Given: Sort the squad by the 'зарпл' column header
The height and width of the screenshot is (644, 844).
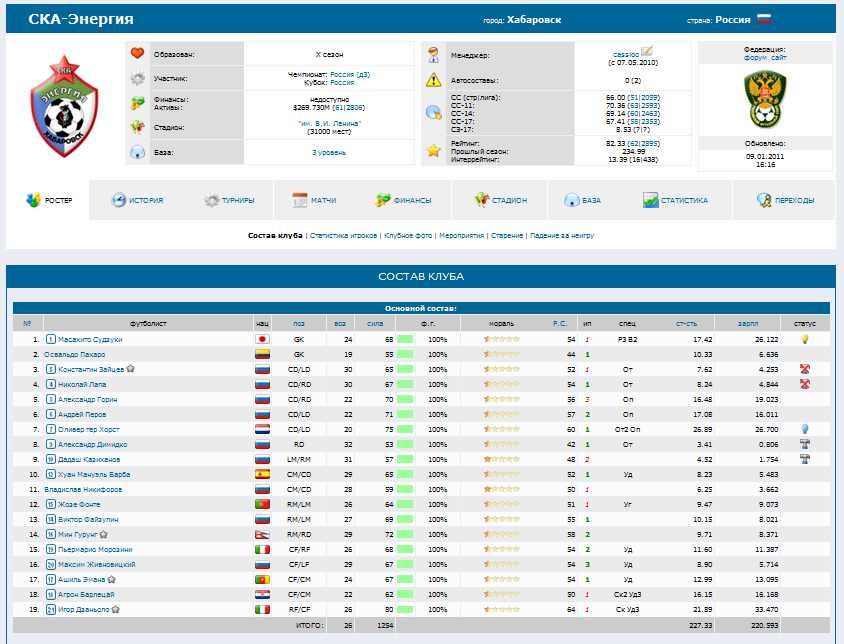Looking at the screenshot, I should [747, 324].
